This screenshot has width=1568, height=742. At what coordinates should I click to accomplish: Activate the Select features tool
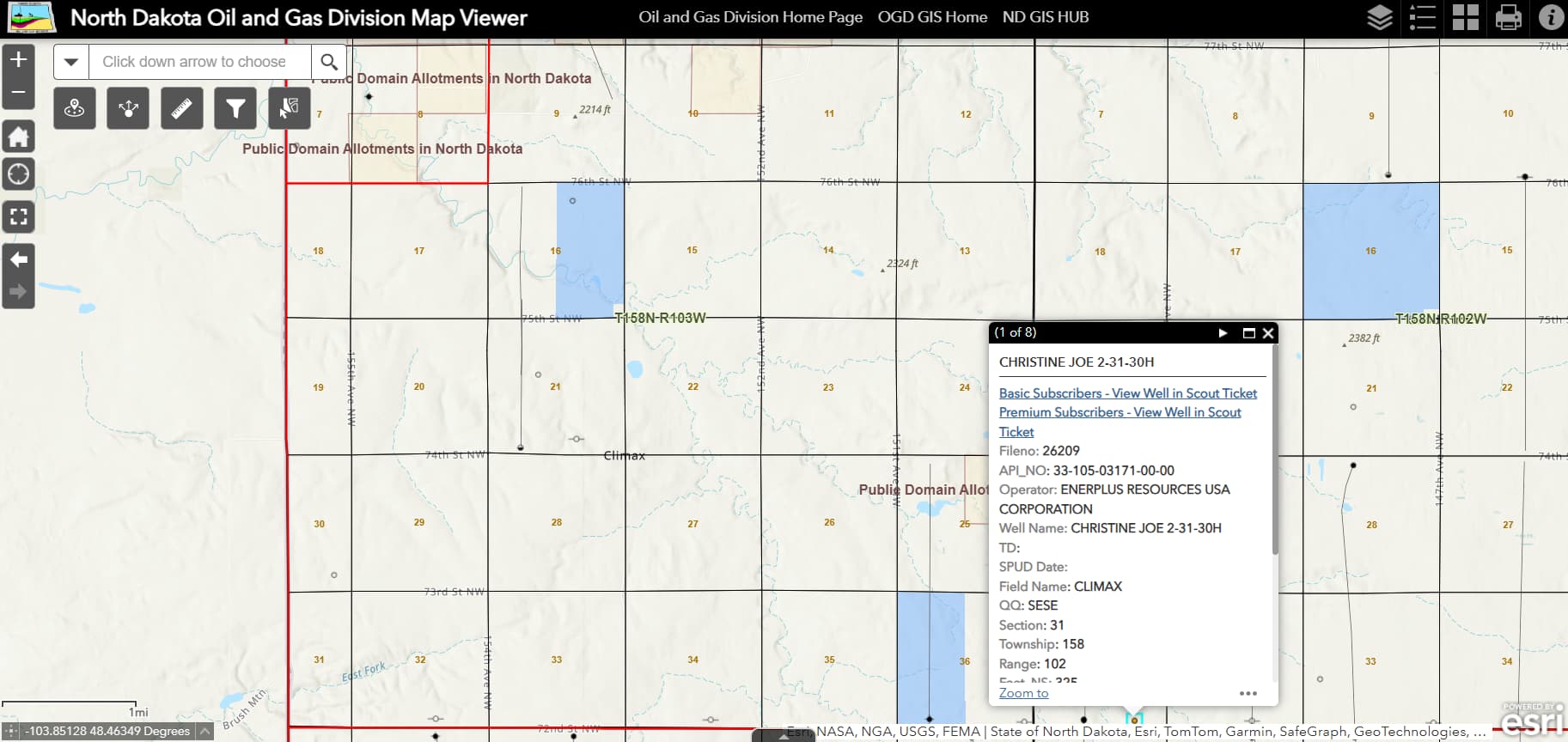coord(289,108)
